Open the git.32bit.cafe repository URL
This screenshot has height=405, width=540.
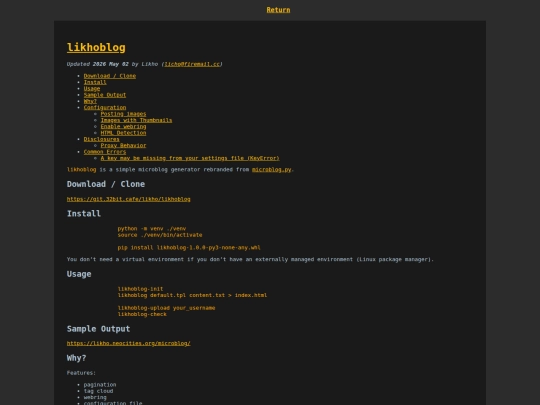[128, 199]
